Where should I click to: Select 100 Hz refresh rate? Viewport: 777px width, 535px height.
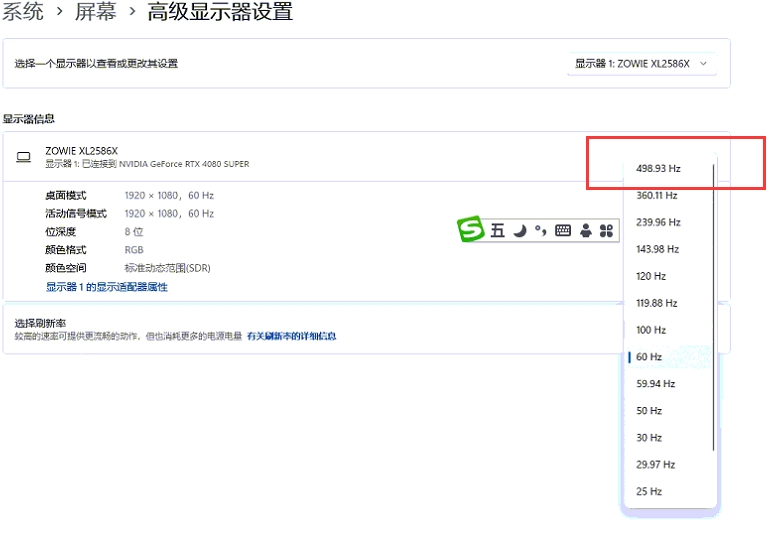click(x=668, y=330)
